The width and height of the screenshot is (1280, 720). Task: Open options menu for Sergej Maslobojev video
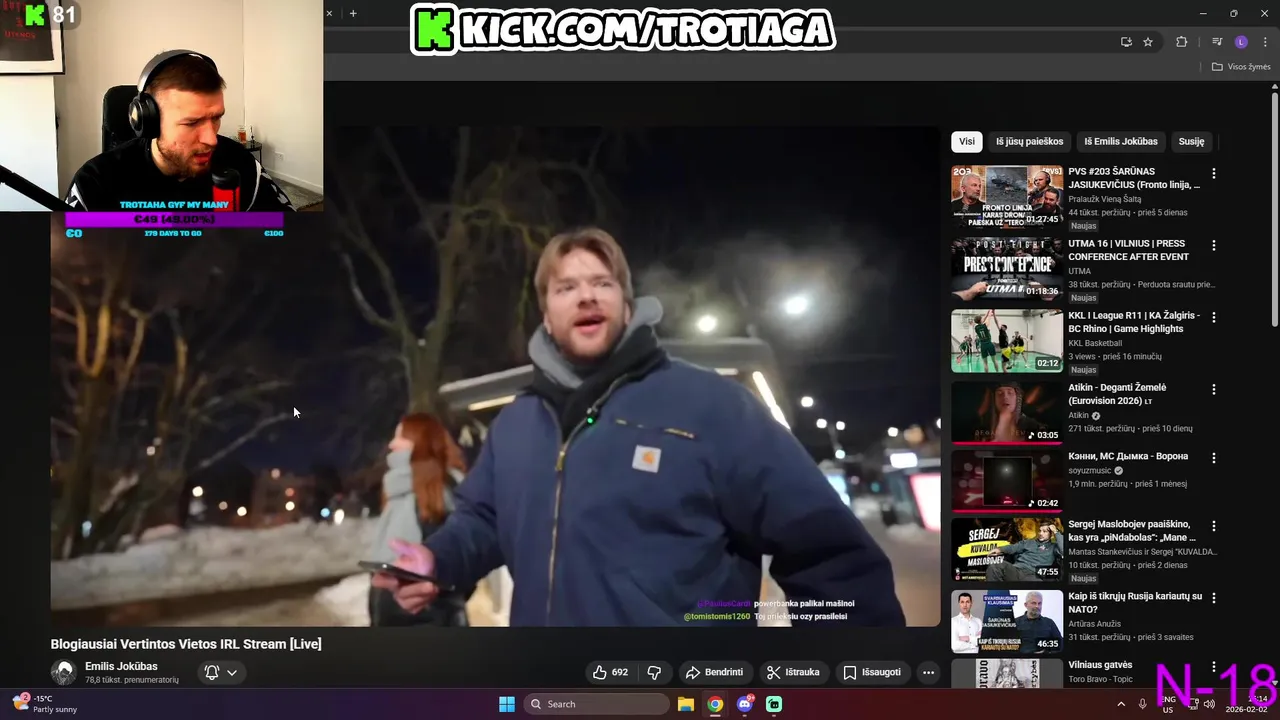pyautogui.click(x=1214, y=526)
